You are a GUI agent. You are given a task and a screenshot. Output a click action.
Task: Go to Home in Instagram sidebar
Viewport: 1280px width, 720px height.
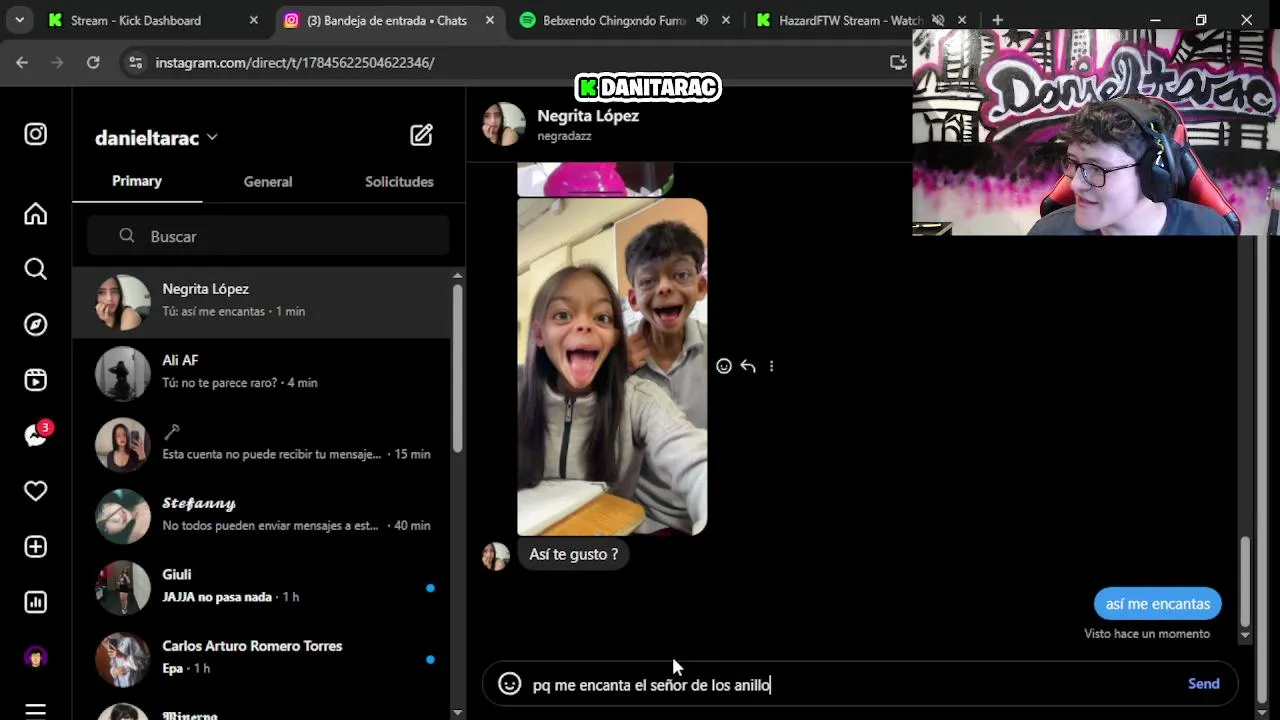coord(36,214)
